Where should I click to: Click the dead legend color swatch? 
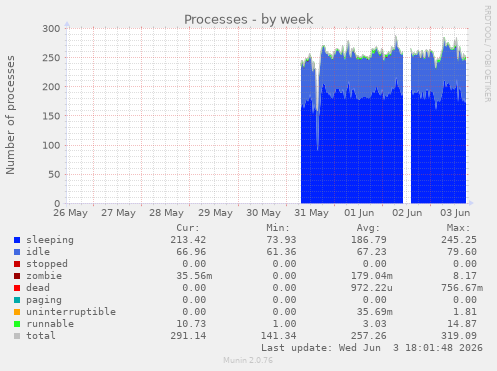[17, 288]
